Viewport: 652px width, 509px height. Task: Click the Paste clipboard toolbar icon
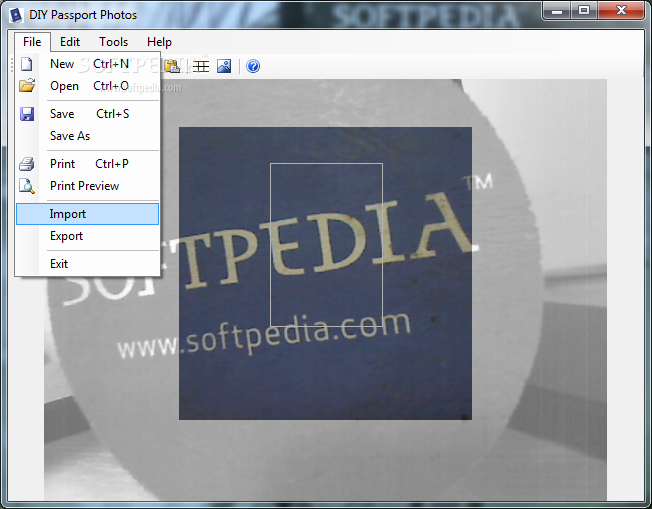(172, 66)
